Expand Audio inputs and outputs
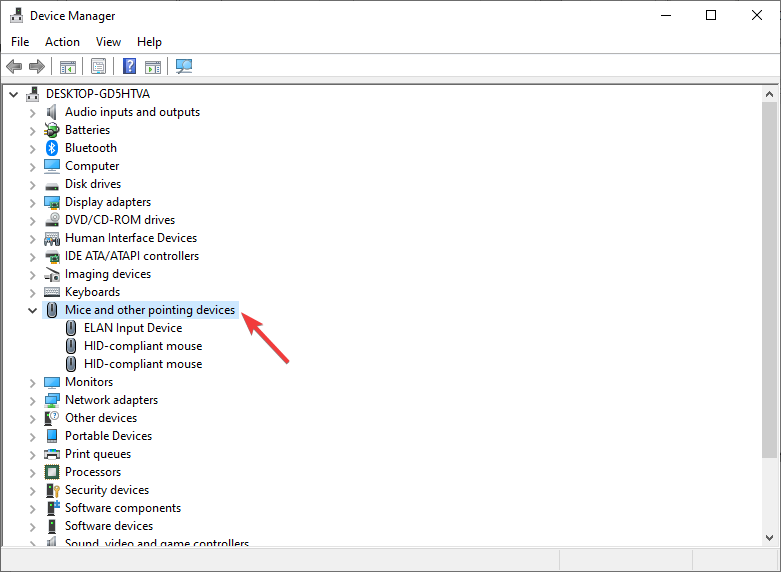This screenshot has width=781, height=572. 32,113
